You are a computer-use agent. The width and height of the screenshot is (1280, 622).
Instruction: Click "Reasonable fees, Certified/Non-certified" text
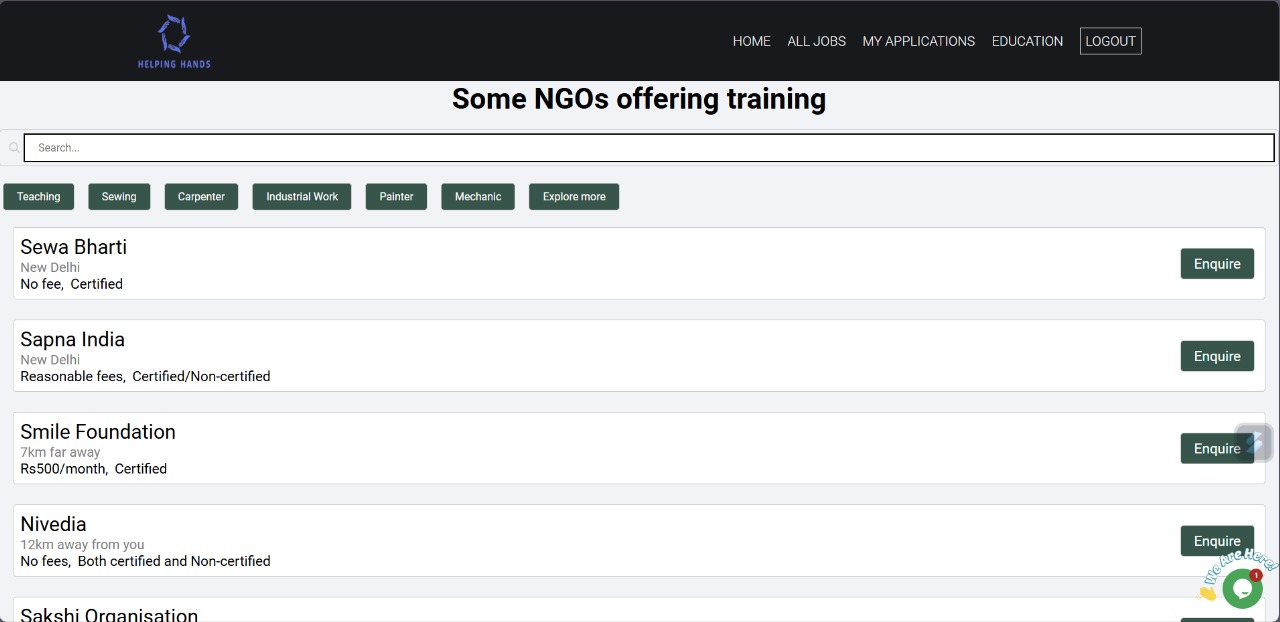click(145, 376)
